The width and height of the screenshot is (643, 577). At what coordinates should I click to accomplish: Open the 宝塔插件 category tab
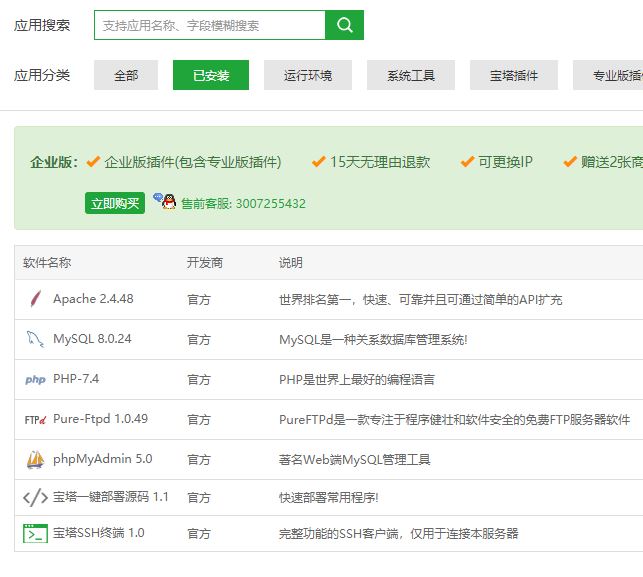pyautogui.click(x=514, y=75)
